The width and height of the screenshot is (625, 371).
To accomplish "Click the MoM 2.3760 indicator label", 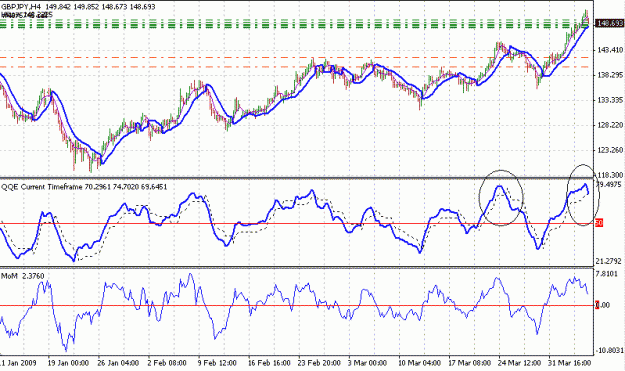I will [x=23, y=276].
